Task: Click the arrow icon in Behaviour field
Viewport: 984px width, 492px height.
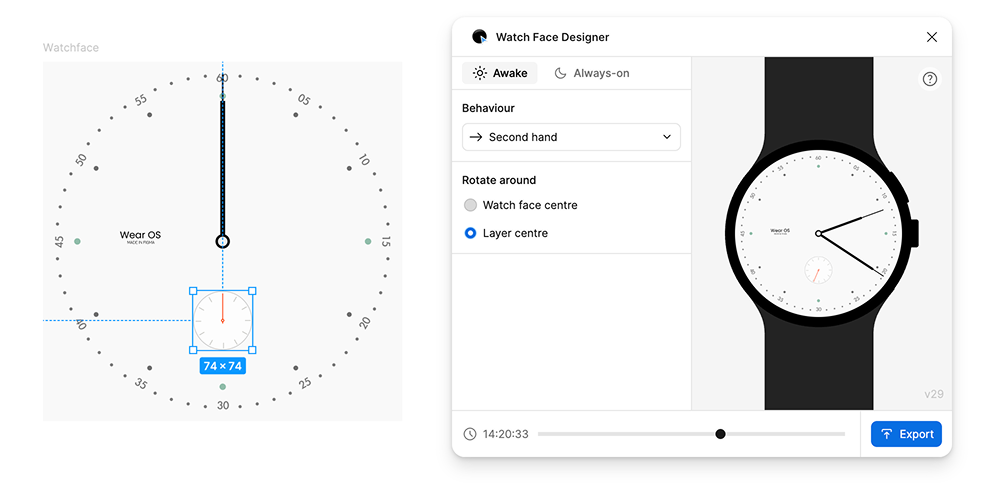Action: 476,137
